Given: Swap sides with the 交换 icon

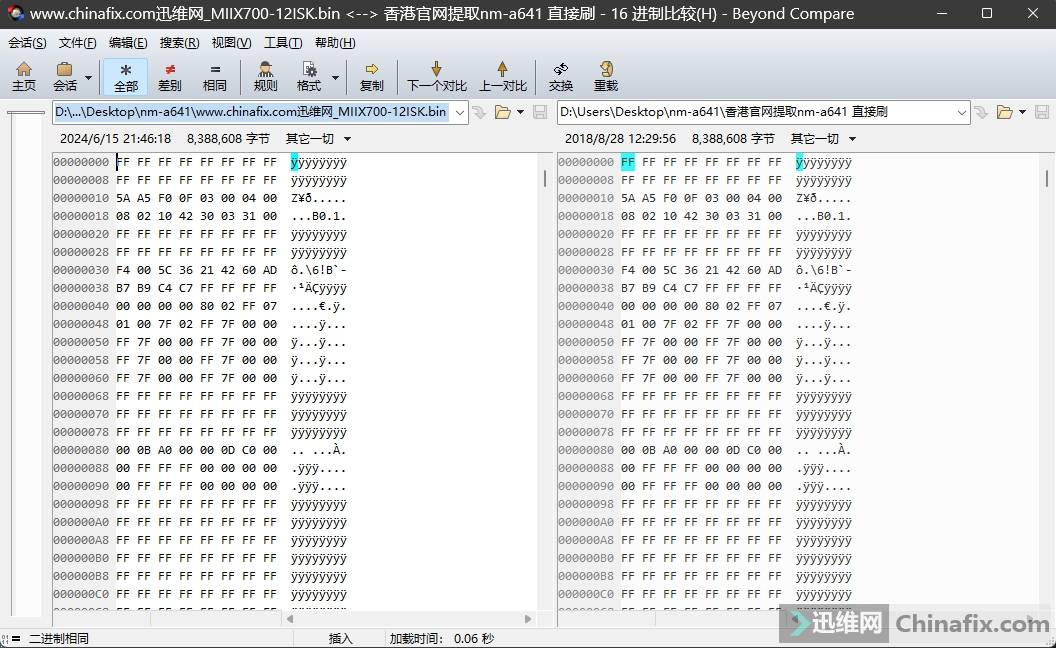Looking at the screenshot, I should click(x=560, y=76).
